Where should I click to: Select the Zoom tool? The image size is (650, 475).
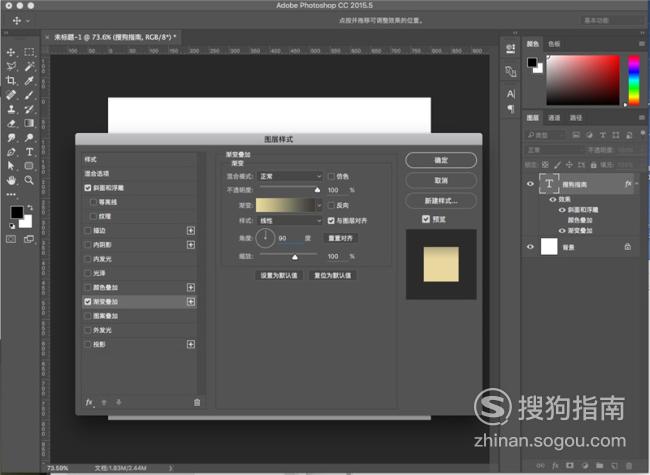coord(29,180)
